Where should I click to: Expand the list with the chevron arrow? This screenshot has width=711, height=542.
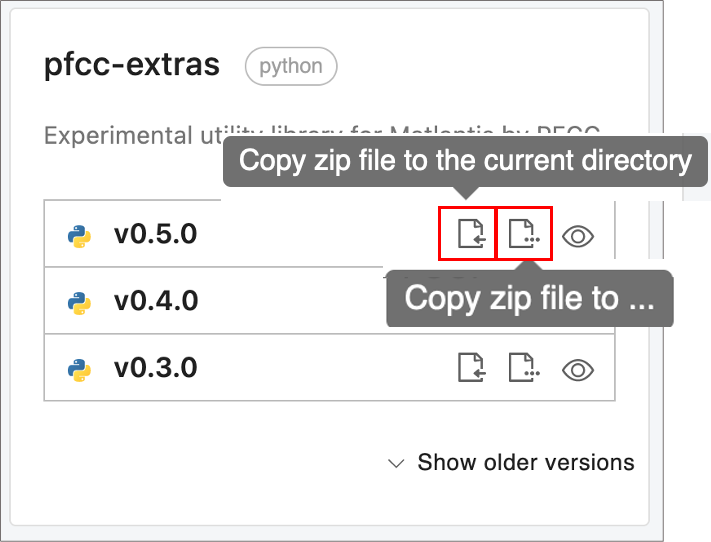click(396, 463)
